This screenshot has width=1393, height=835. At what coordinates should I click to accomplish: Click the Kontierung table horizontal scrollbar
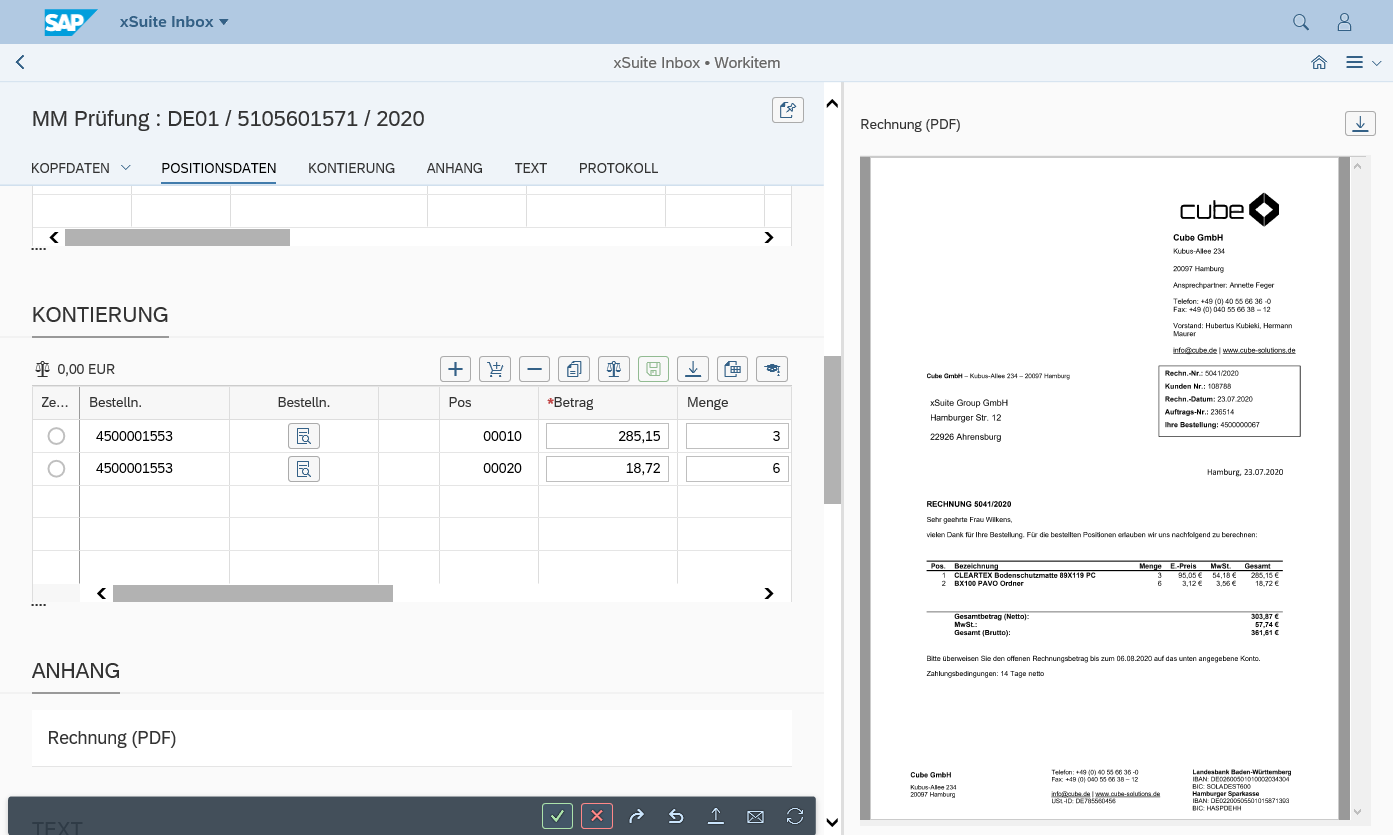[x=252, y=594]
